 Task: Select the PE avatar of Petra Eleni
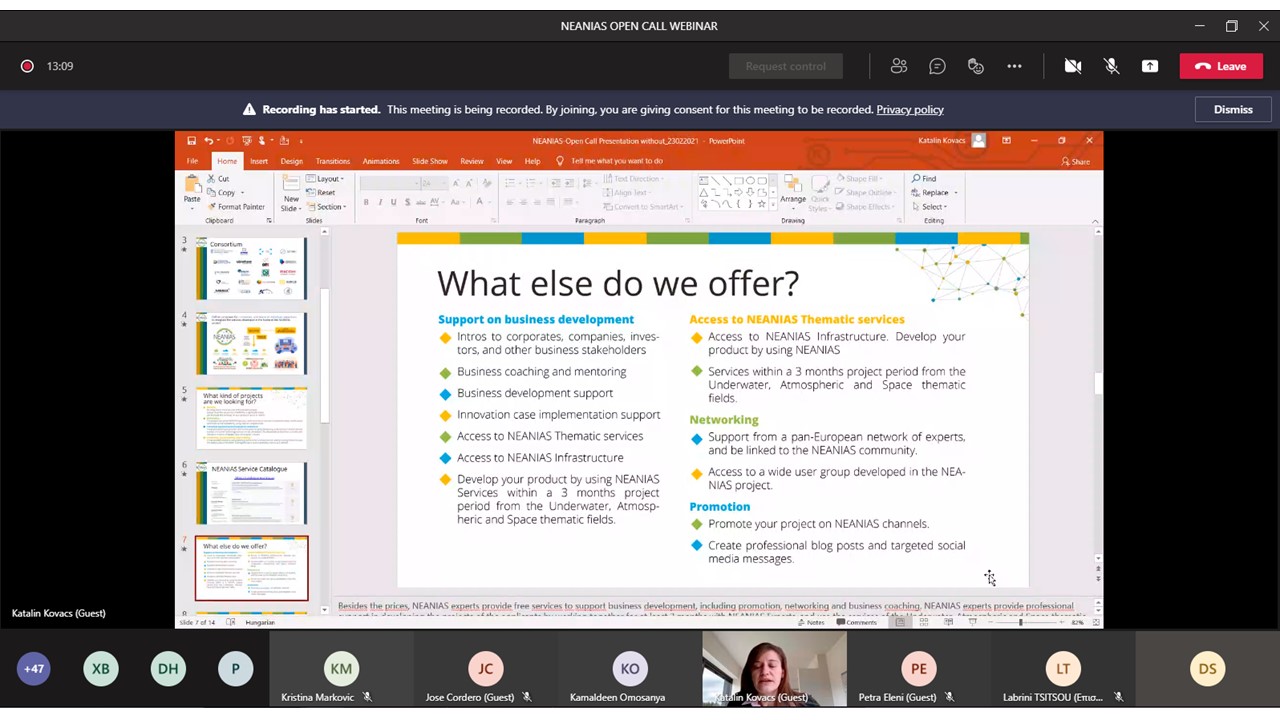click(918, 669)
